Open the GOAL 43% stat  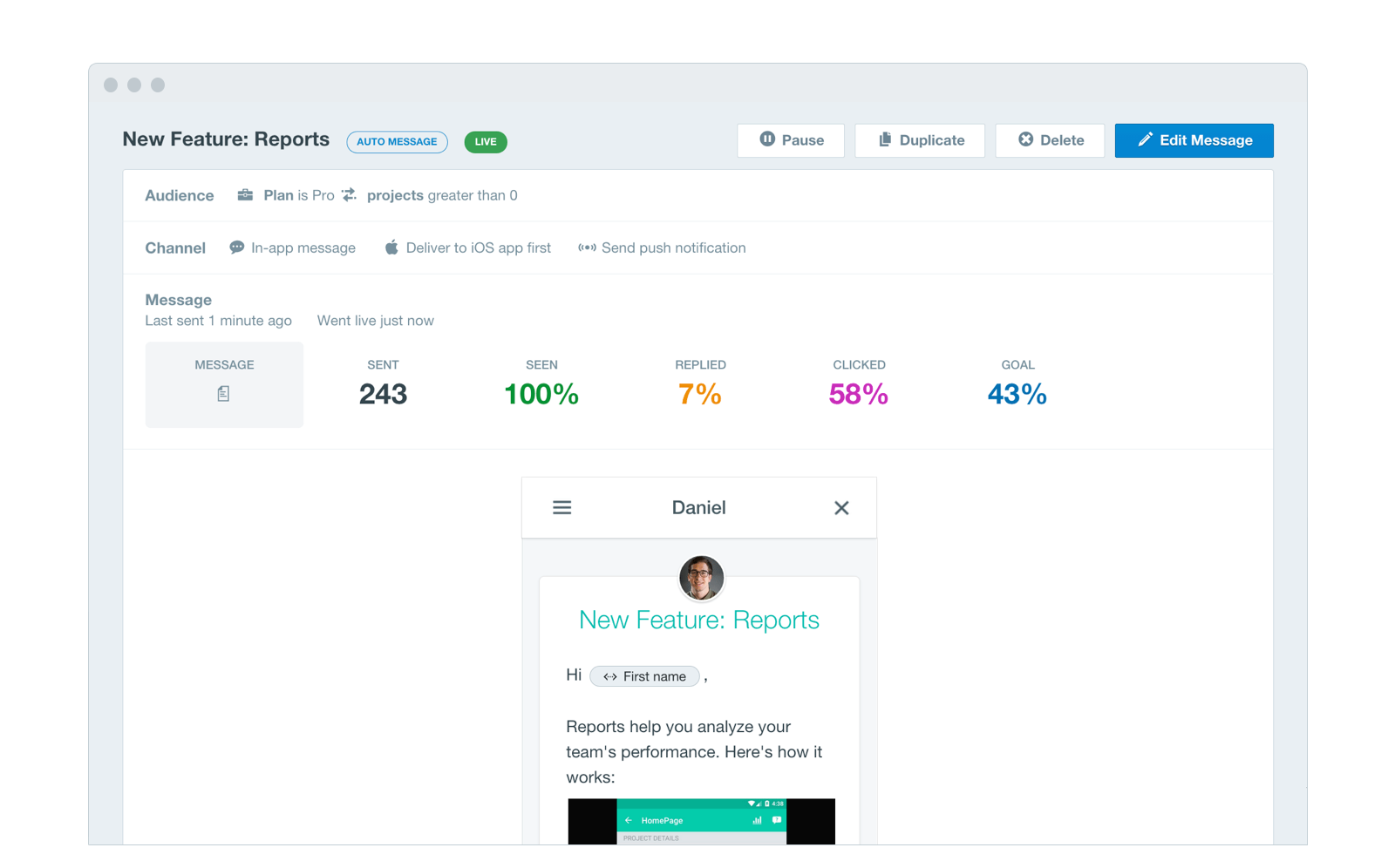[x=1017, y=384]
